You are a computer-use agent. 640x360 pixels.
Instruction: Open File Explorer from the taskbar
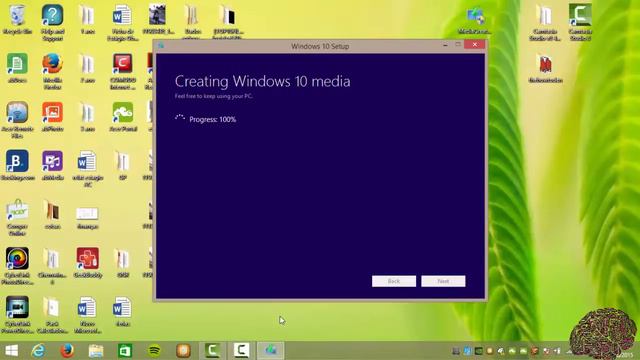[96, 351]
